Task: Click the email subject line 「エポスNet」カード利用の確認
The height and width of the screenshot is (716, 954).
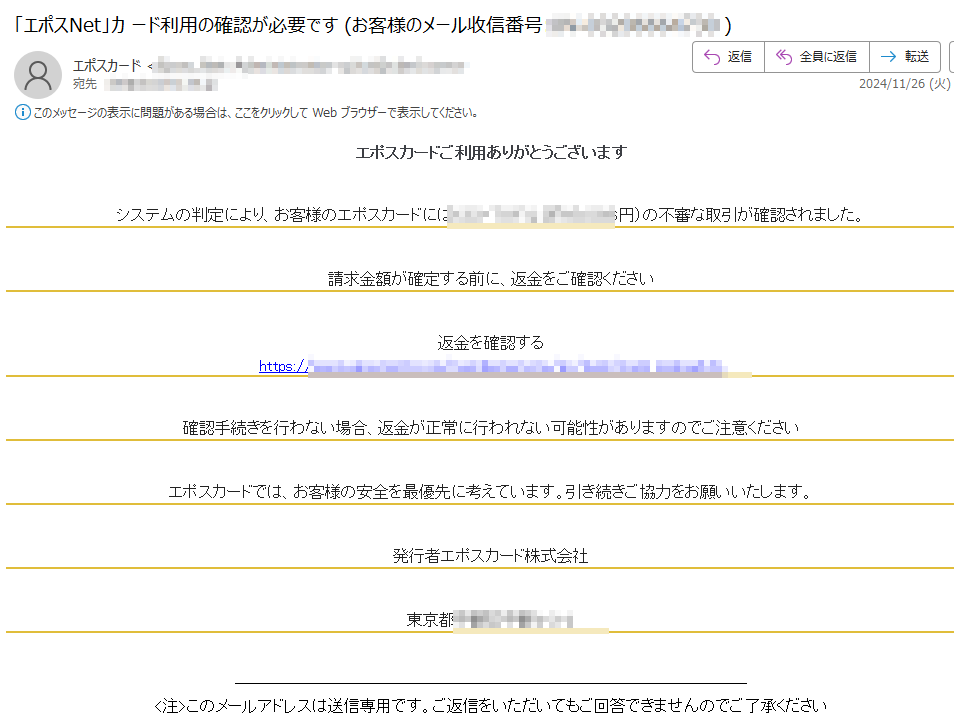Action: pos(372,25)
